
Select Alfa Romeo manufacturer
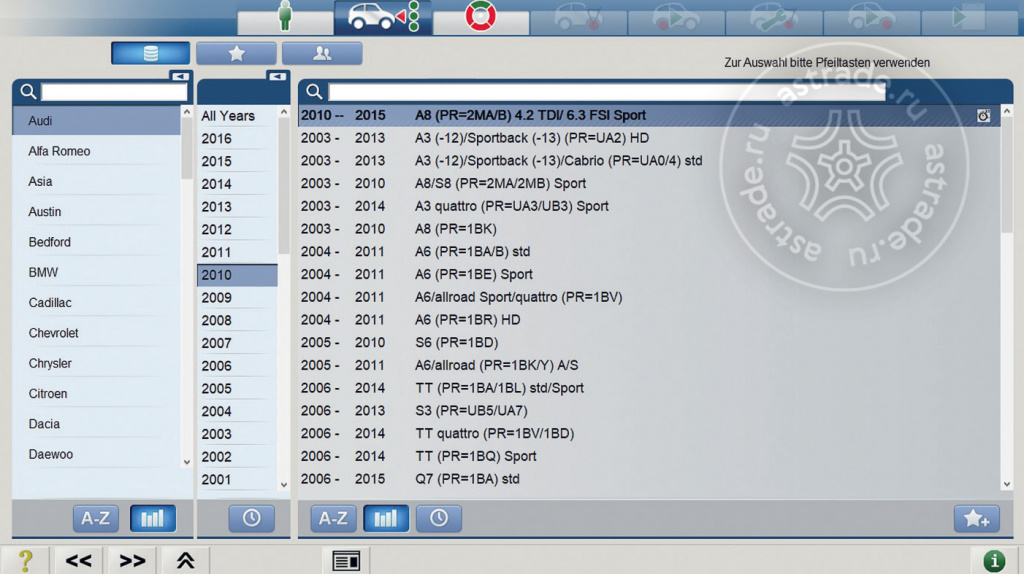[x=96, y=151]
